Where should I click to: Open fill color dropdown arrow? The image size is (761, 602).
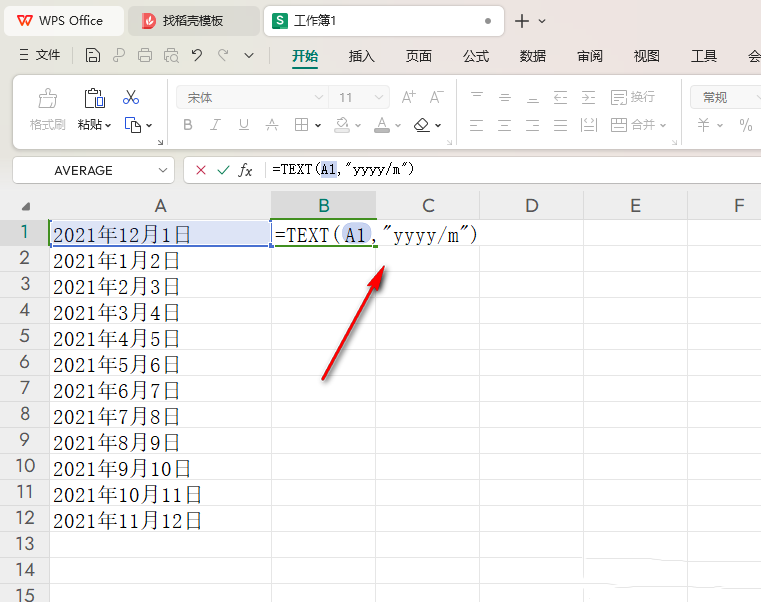coord(358,126)
